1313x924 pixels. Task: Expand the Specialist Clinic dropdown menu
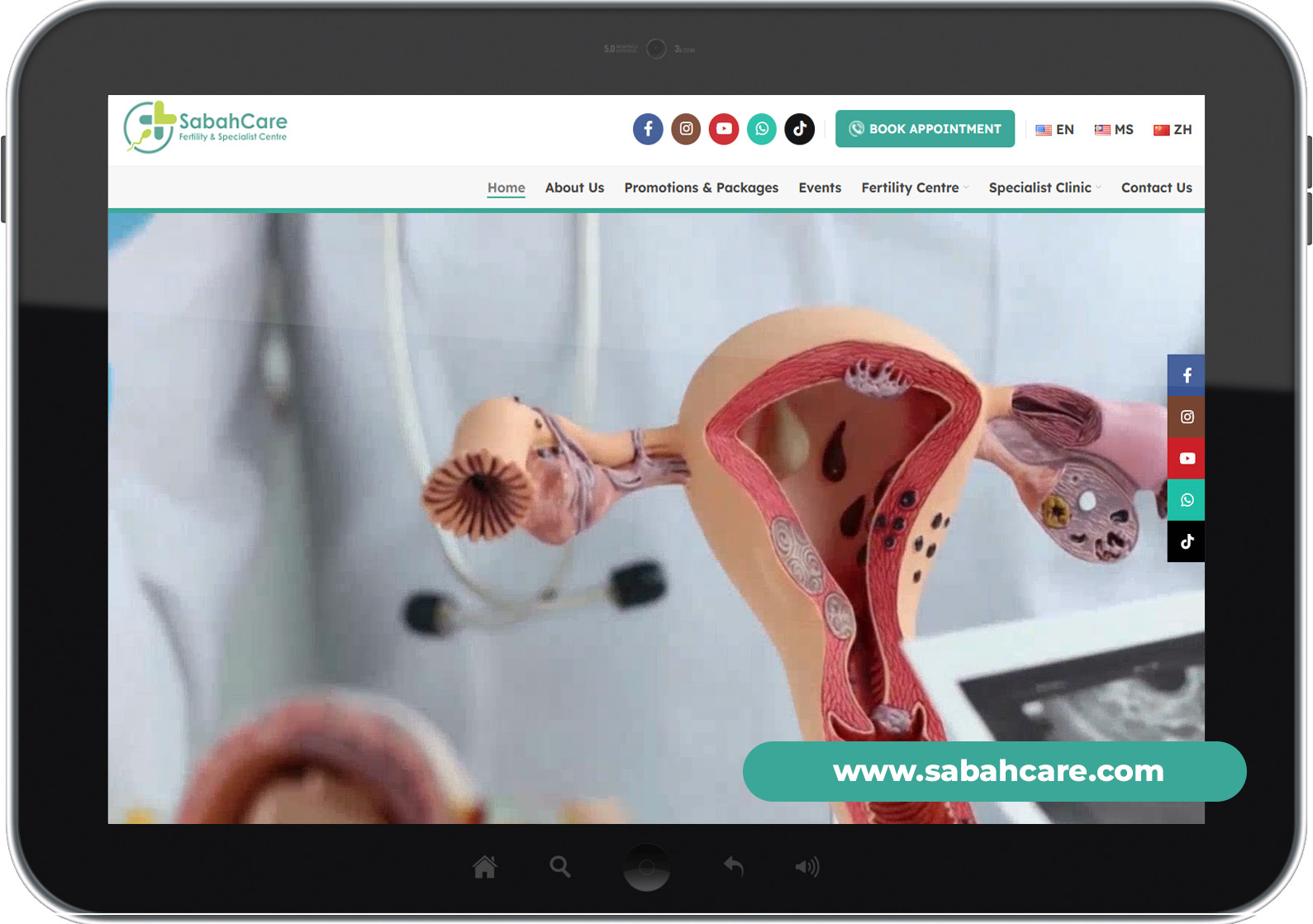[1044, 188]
